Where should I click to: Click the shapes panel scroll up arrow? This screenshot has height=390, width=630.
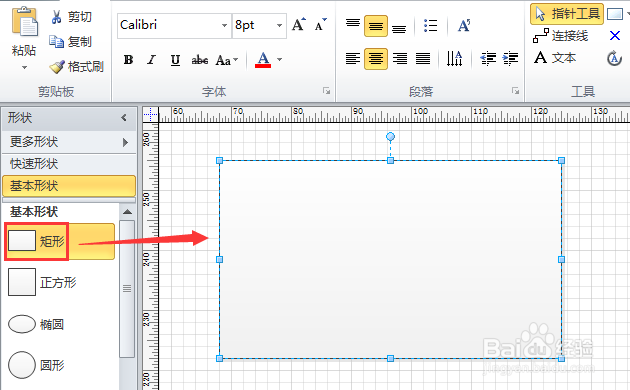127,212
